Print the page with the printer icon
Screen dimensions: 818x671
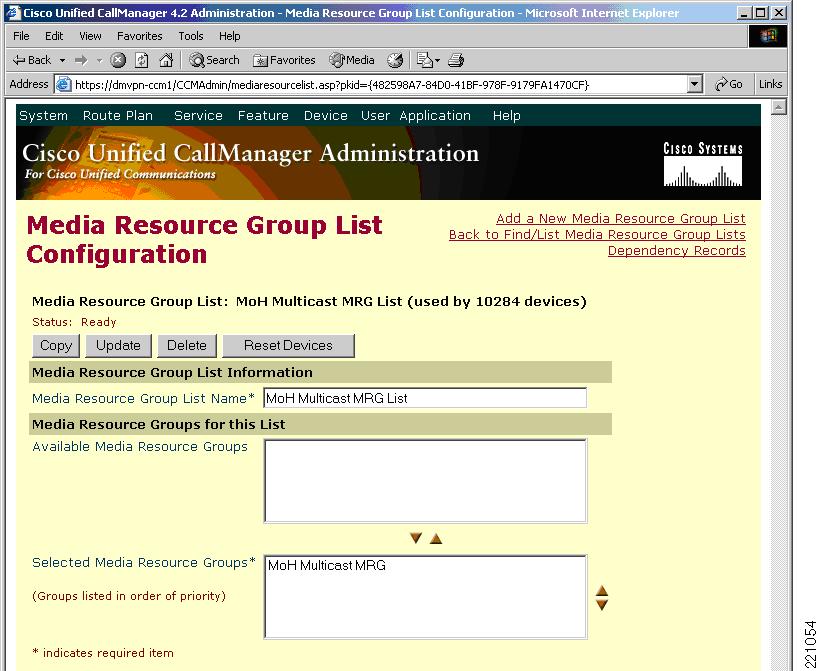[x=456, y=61]
